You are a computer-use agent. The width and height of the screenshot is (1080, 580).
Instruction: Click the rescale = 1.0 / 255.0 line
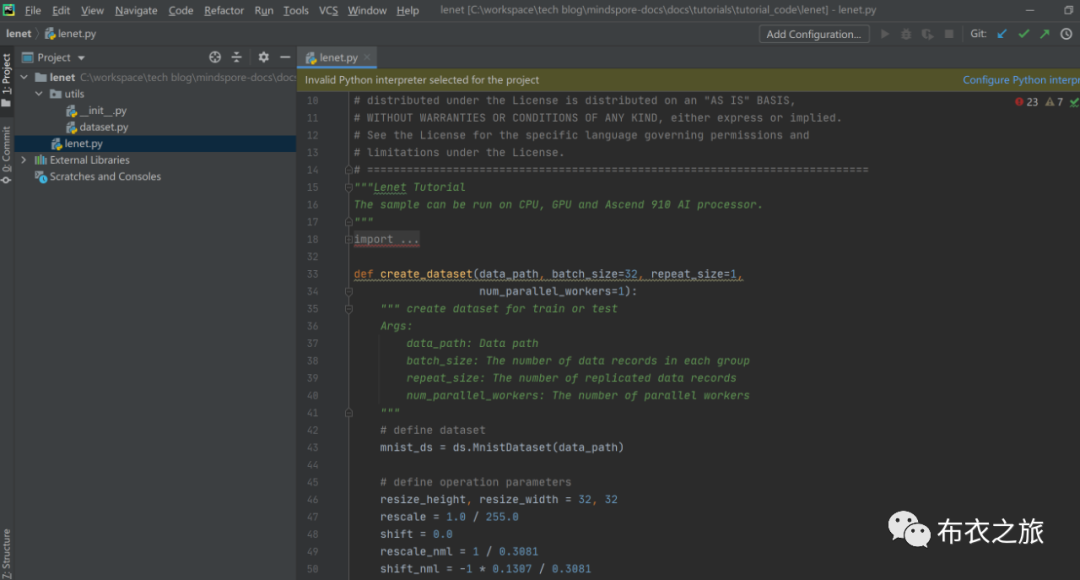pyautogui.click(x=449, y=517)
